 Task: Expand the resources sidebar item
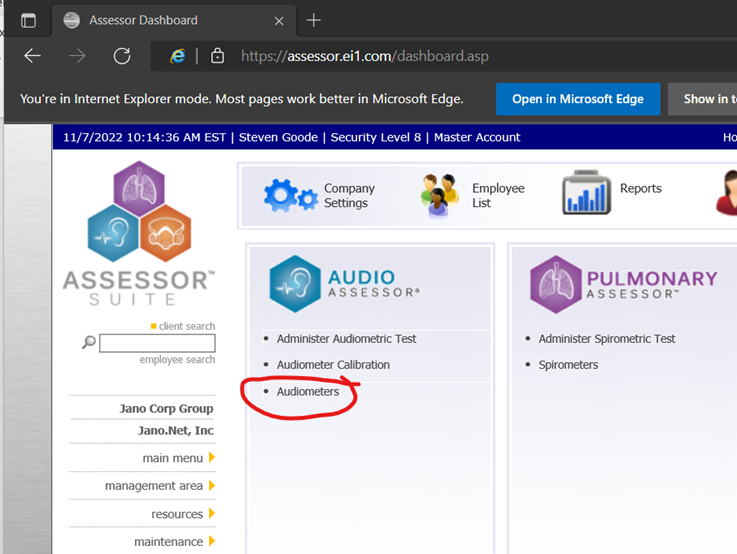click(x=177, y=514)
